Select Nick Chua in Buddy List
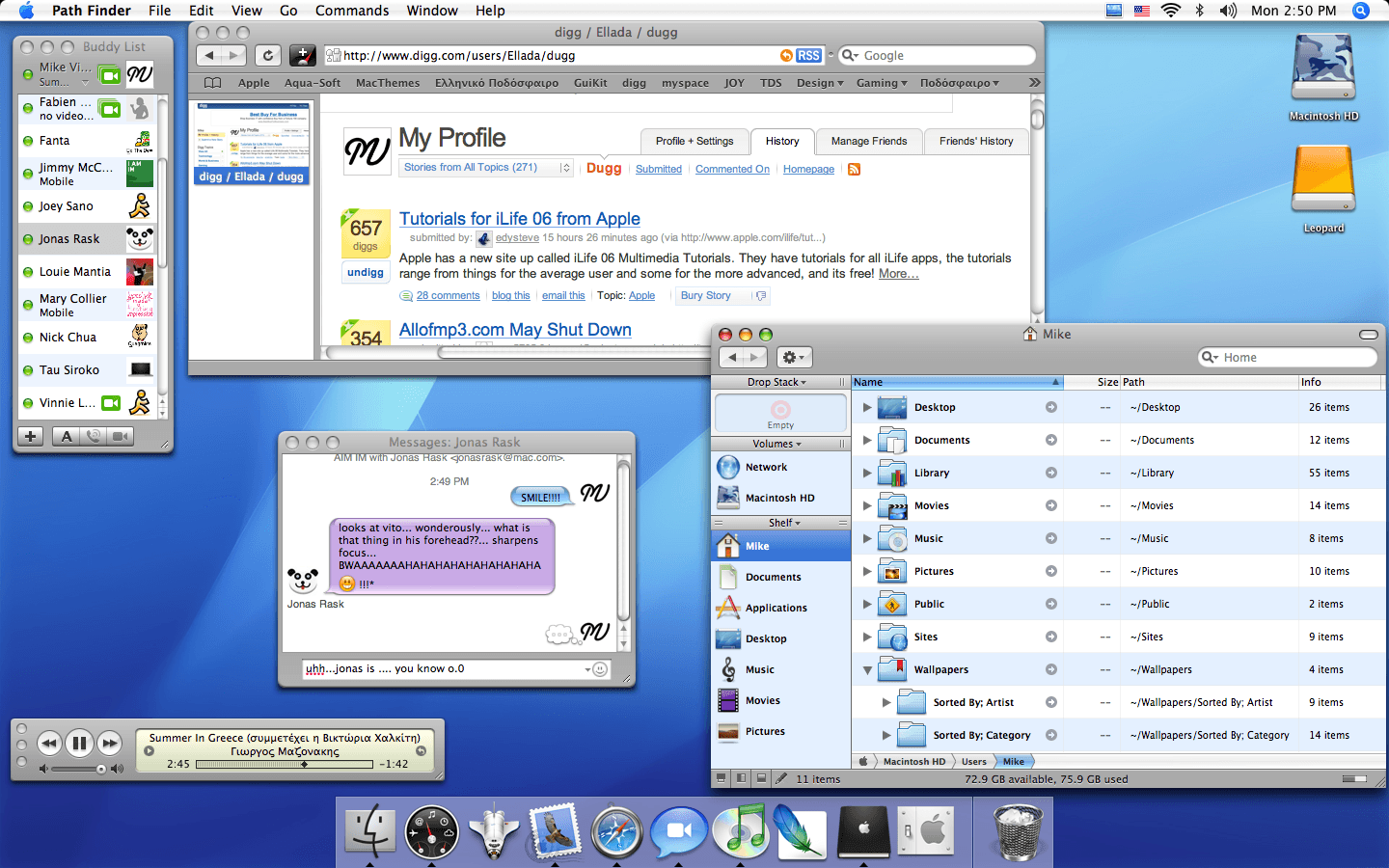 [87, 338]
